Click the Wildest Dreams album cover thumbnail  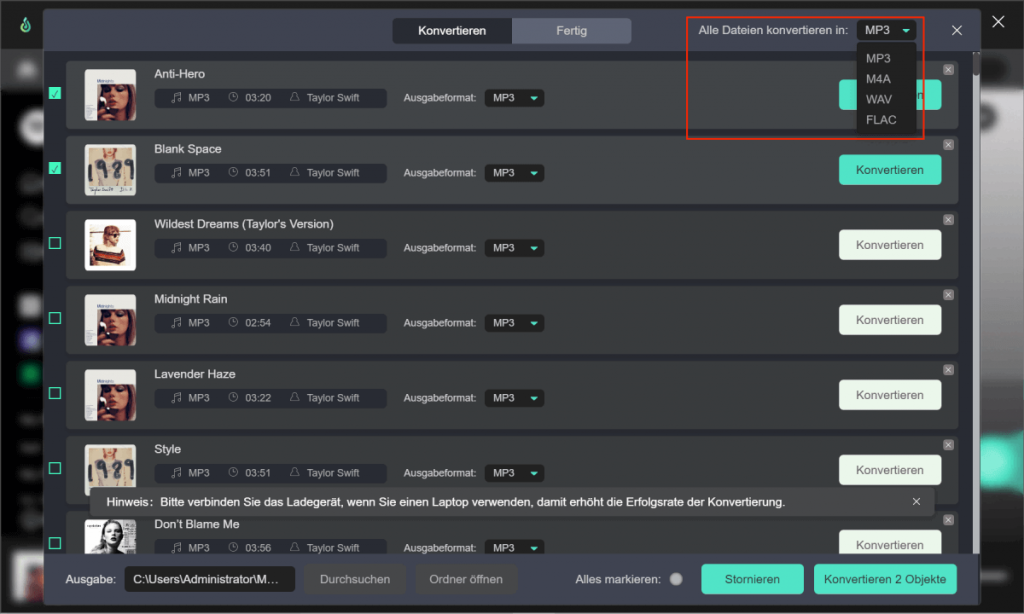[x=110, y=245]
